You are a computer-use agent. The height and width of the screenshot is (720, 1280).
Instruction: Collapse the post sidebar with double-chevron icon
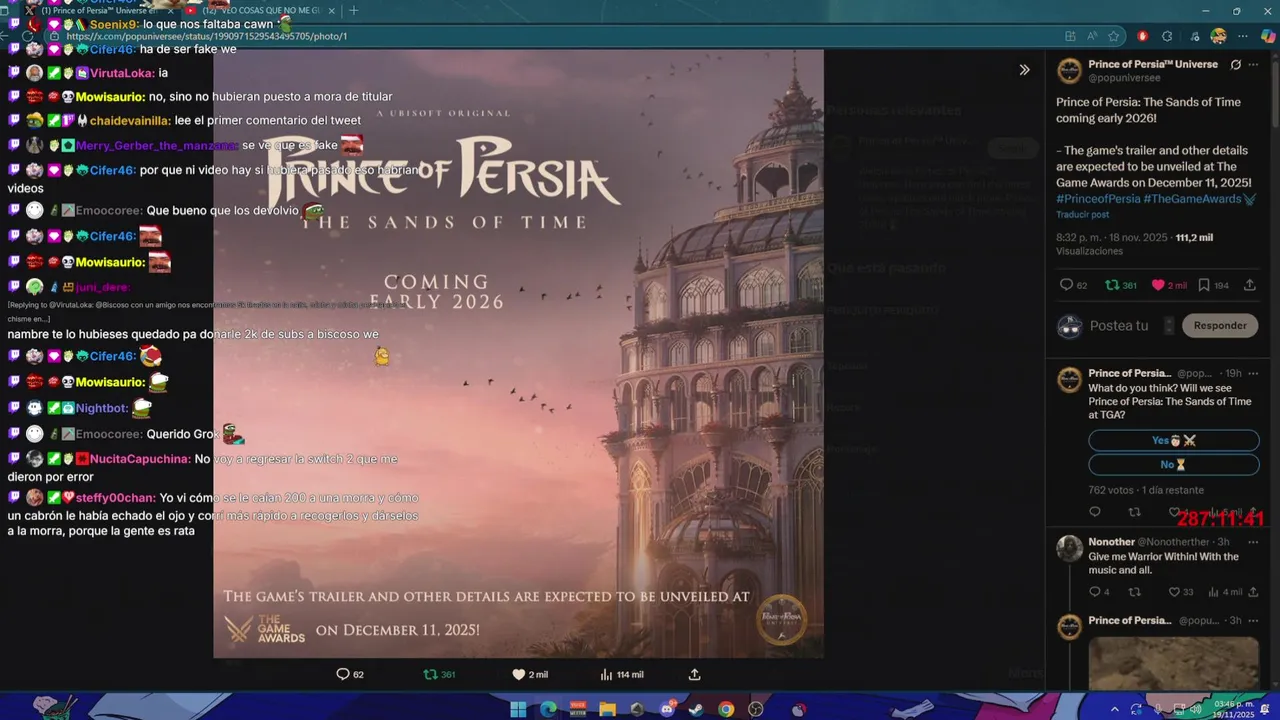(1024, 70)
